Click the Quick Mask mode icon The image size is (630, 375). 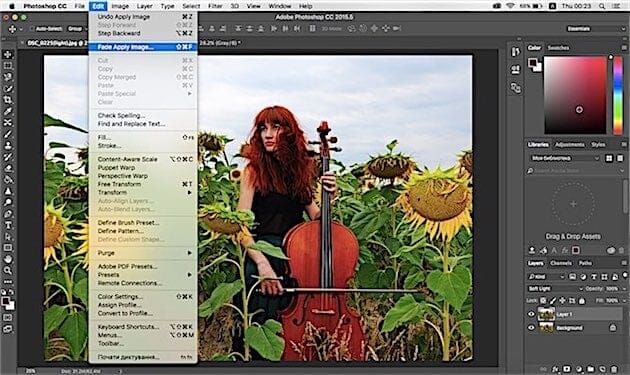coord(8,318)
